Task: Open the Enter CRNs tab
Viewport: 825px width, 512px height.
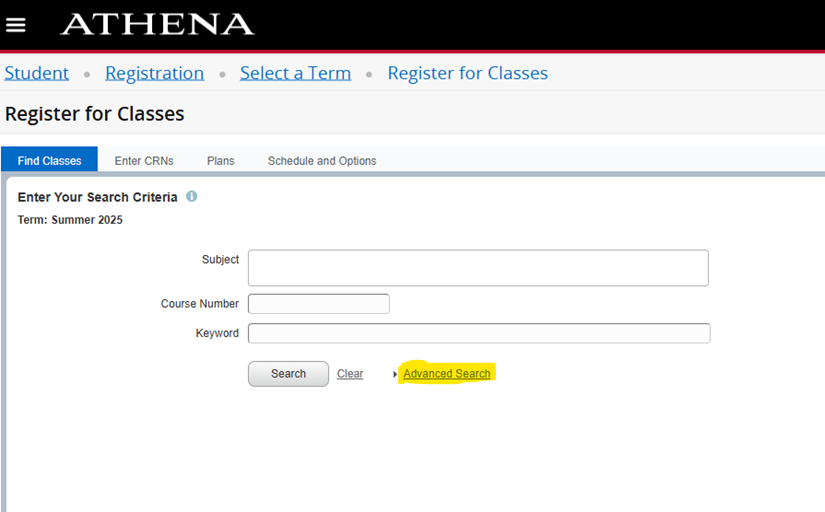Action: point(144,161)
